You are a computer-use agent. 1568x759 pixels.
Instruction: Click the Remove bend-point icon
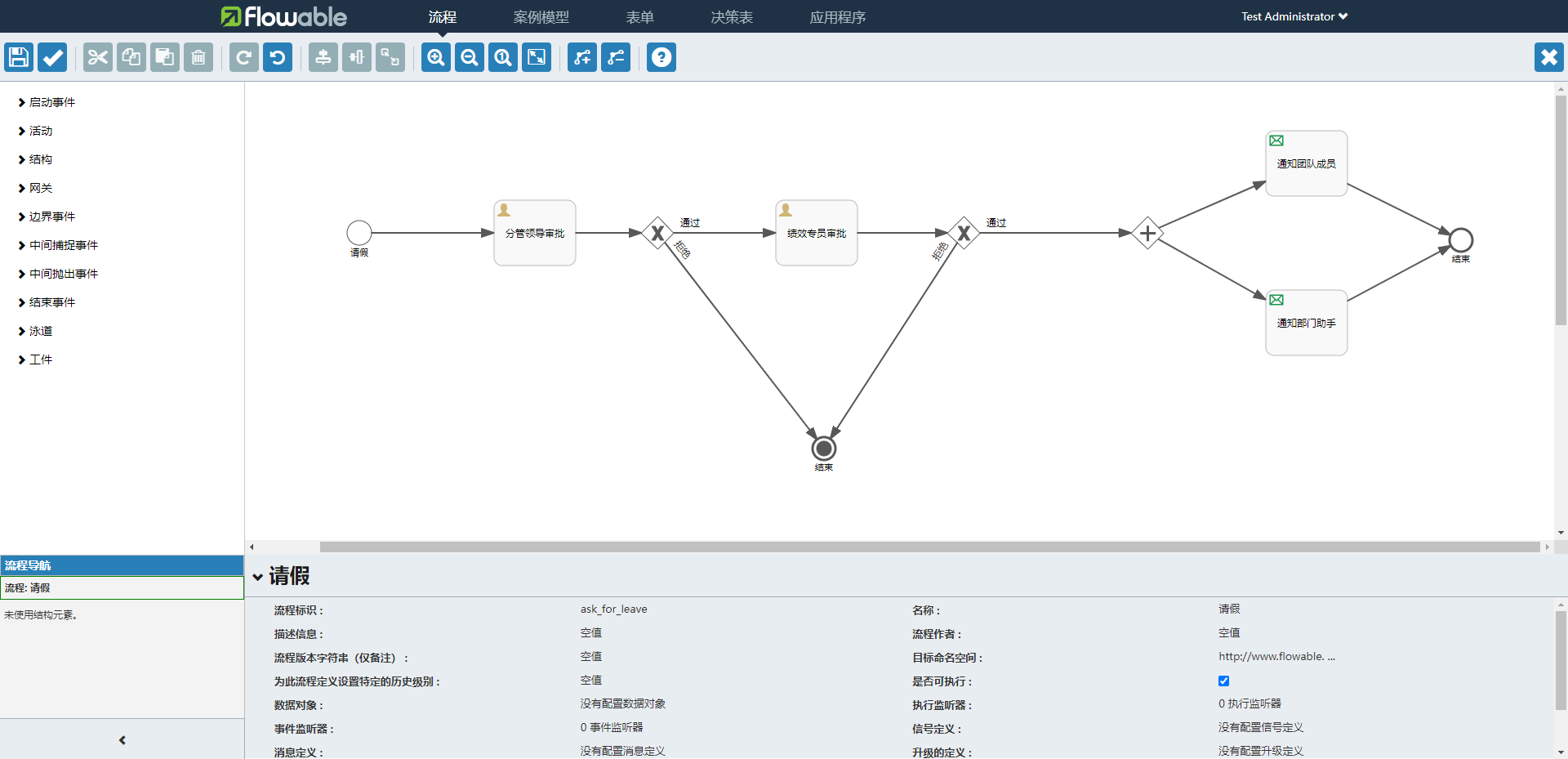click(616, 57)
